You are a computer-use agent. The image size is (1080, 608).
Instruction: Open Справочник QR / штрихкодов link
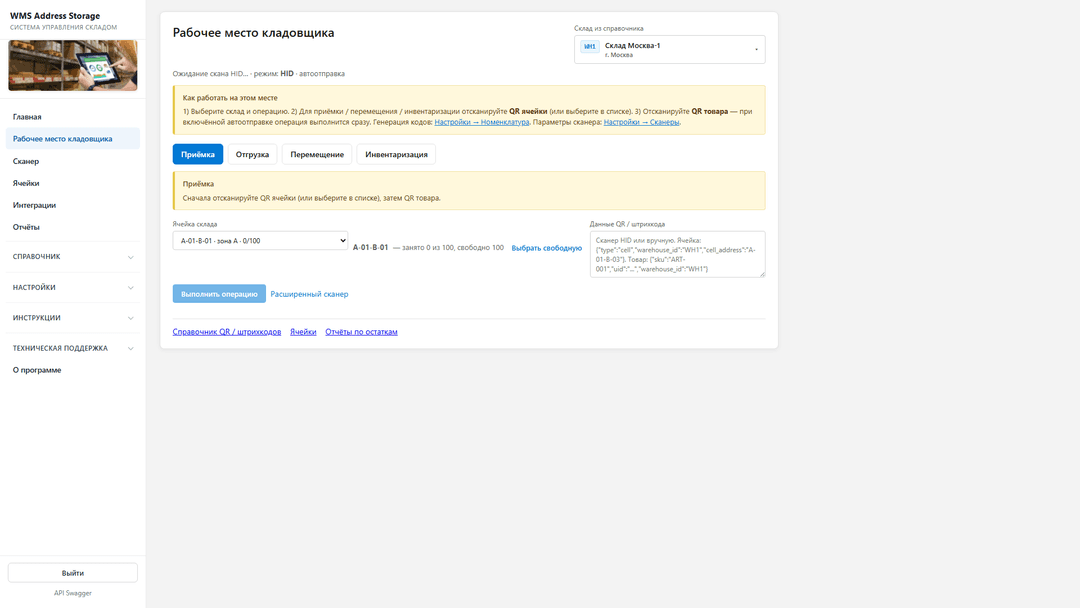point(227,332)
